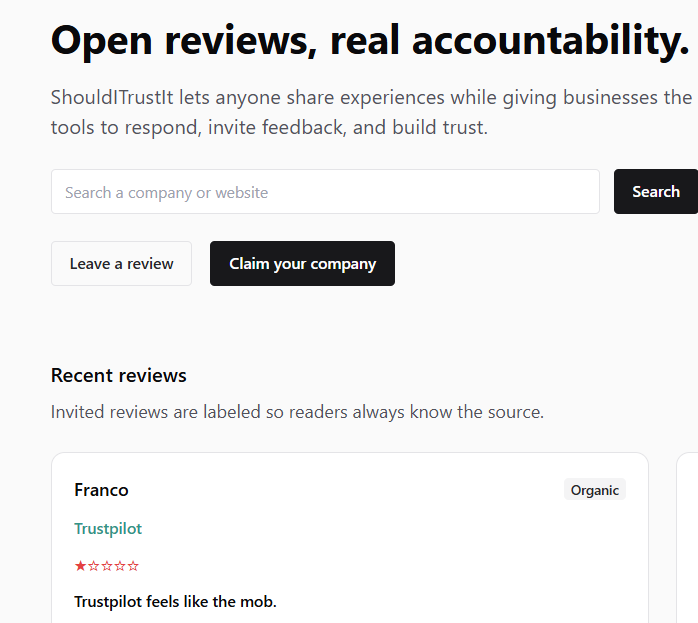Open the Claim your company page
The image size is (698, 623).
[x=302, y=264]
